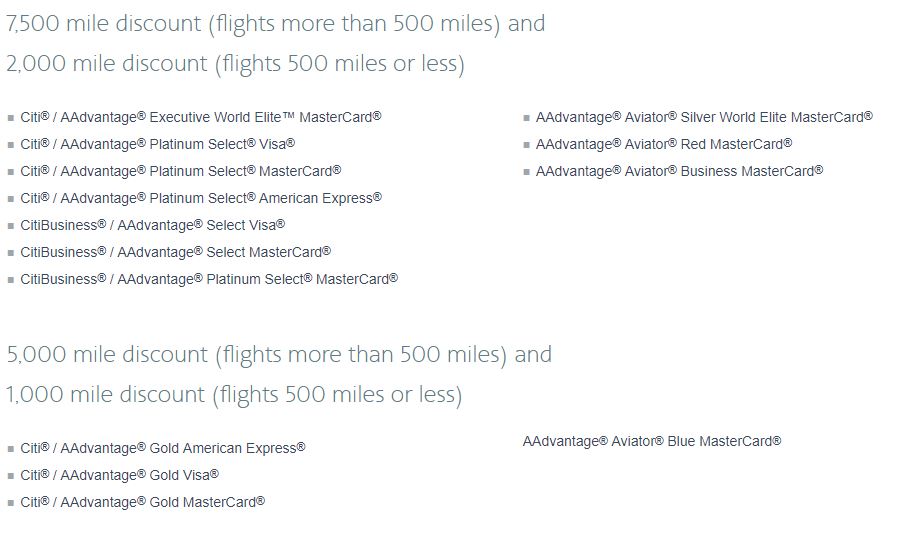Click the 1,000 mile discount heading line
Viewport: 908px width, 536px height.
tap(233, 395)
